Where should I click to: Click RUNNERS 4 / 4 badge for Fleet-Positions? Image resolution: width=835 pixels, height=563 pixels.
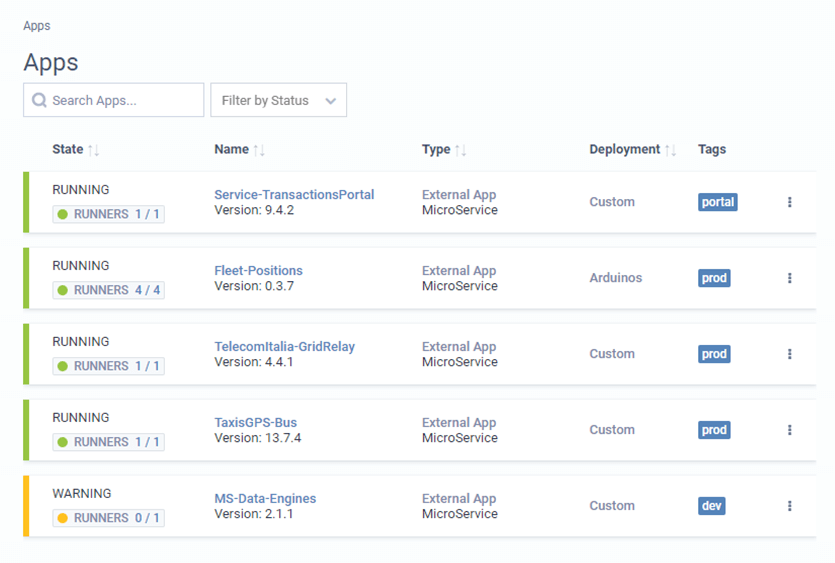[x=109, y=290]
